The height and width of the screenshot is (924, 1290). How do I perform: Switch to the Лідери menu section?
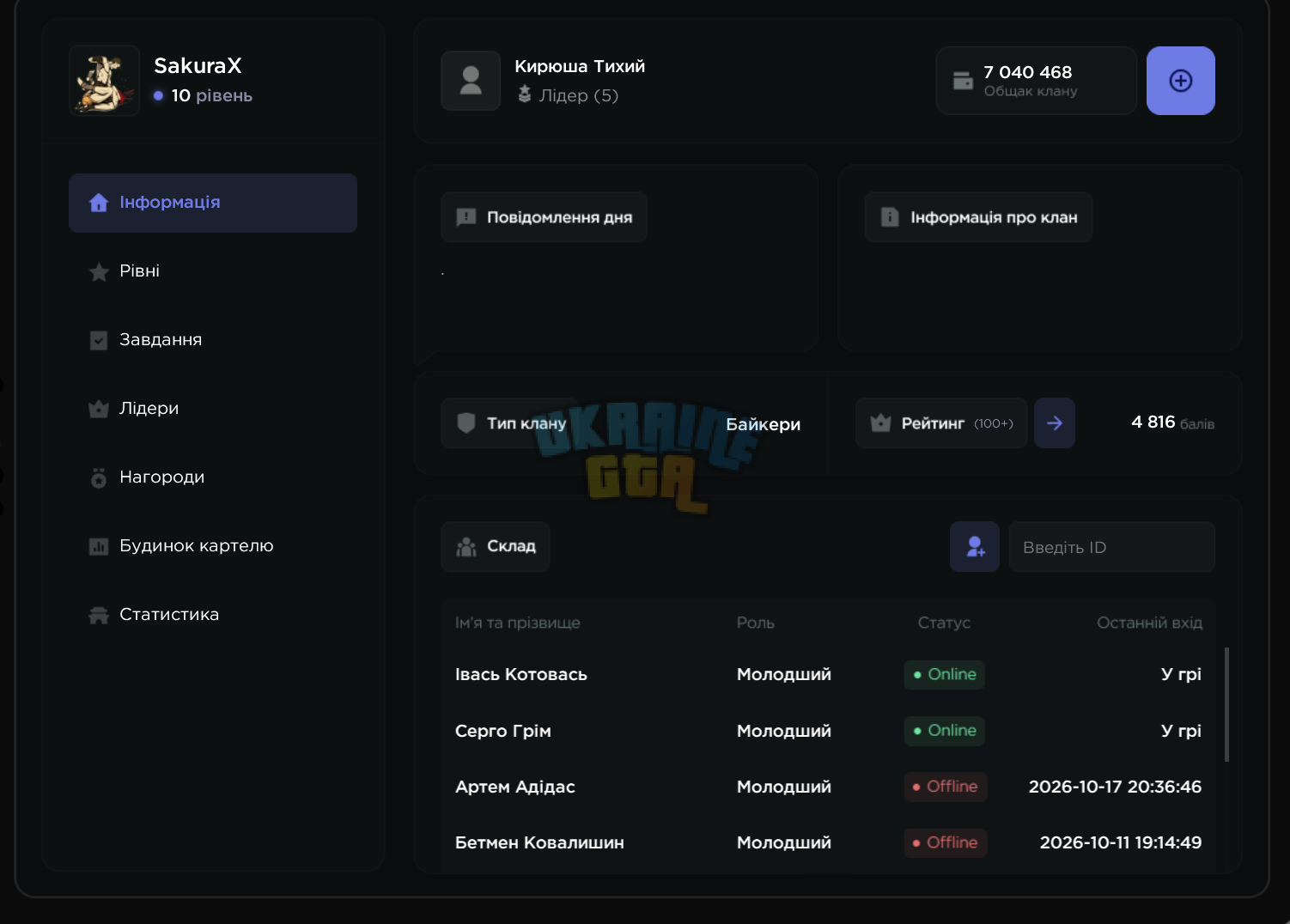213,409
